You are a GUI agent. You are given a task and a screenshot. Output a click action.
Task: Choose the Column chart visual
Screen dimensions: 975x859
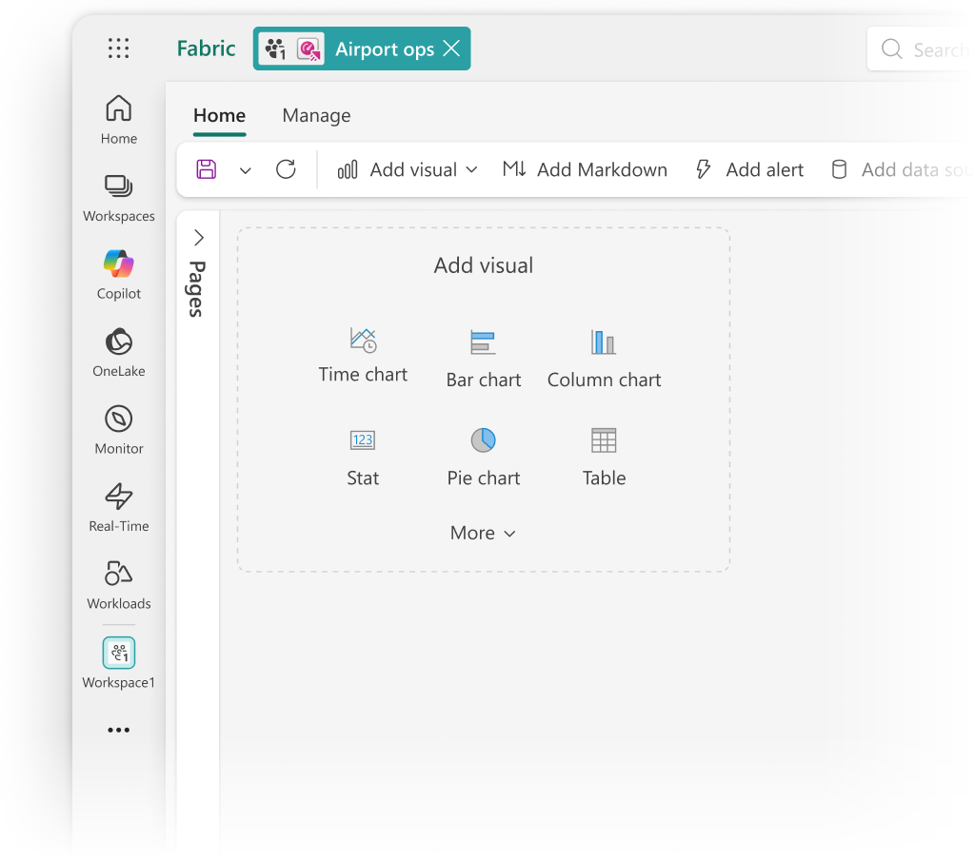(604, 358)
